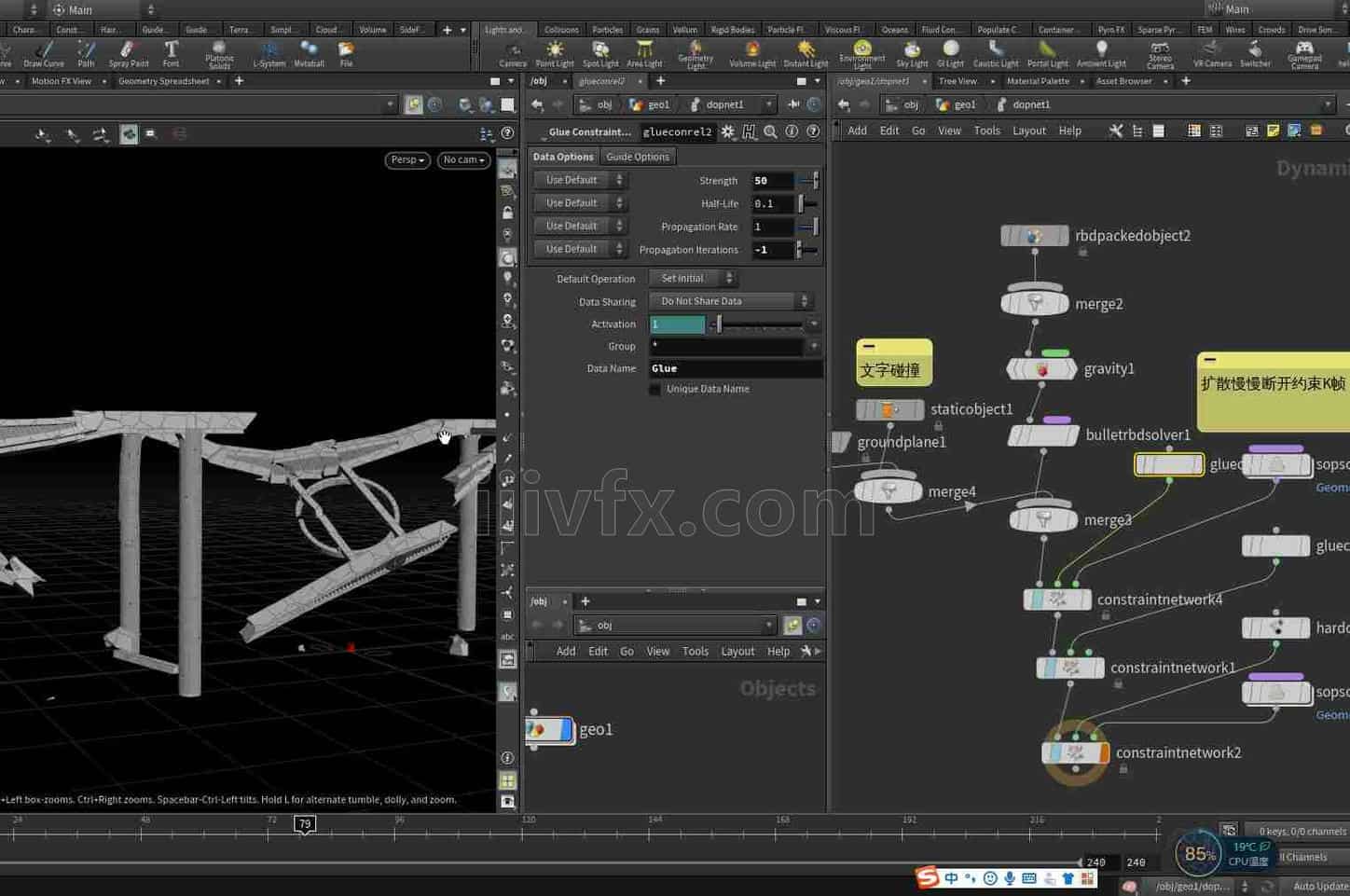This screenshot has height=896, width=1350.
Task: Add a Gamepad Camera from the shelf
Action: point(1304,55)
